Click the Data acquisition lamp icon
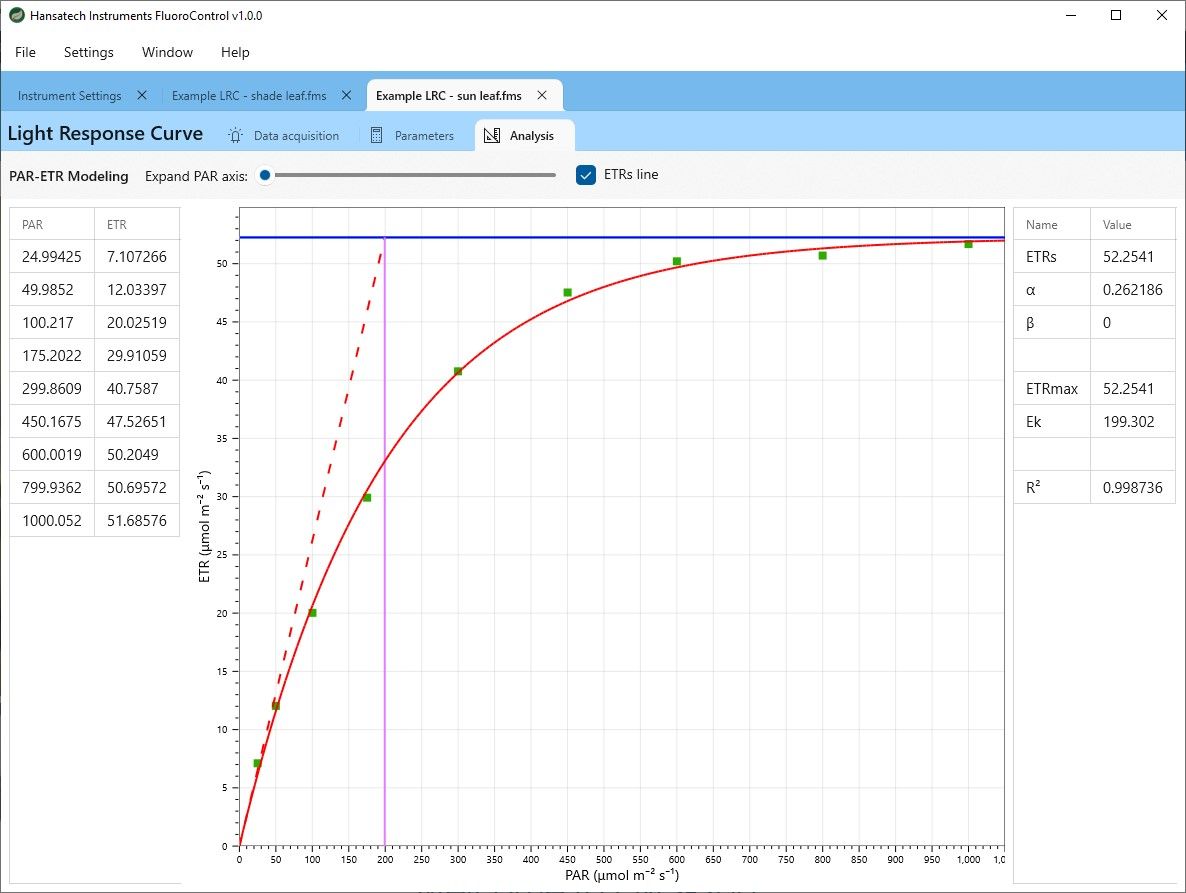1186x893 pixels. (235, 135)
